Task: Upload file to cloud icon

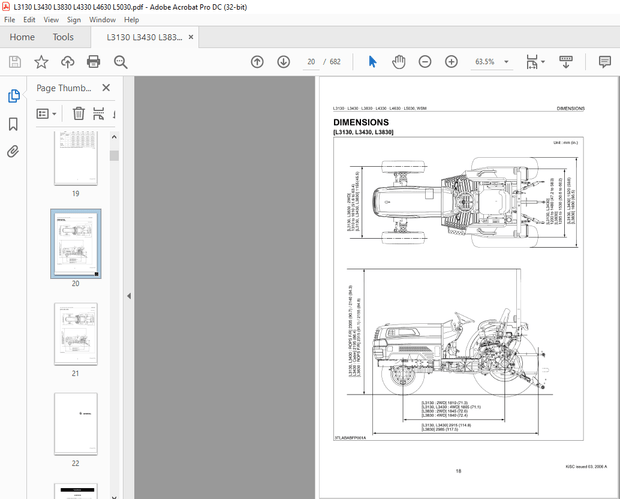Action: [x=68, y=62]
